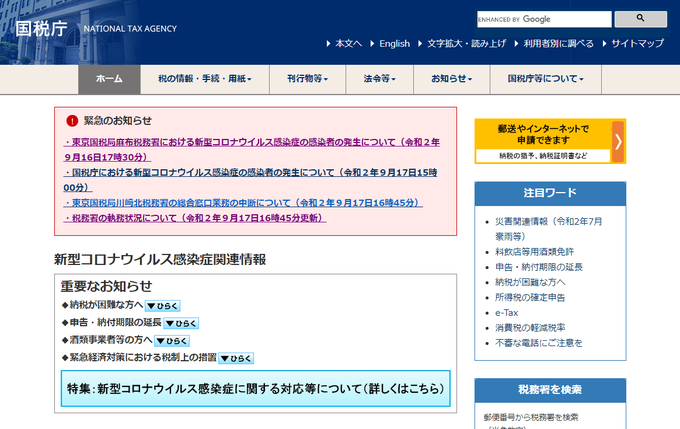The width and height of the screenshot is (680, 429).
Task: Click 特集：新型コロナウイルス感染症 banner
Action: 255,388
